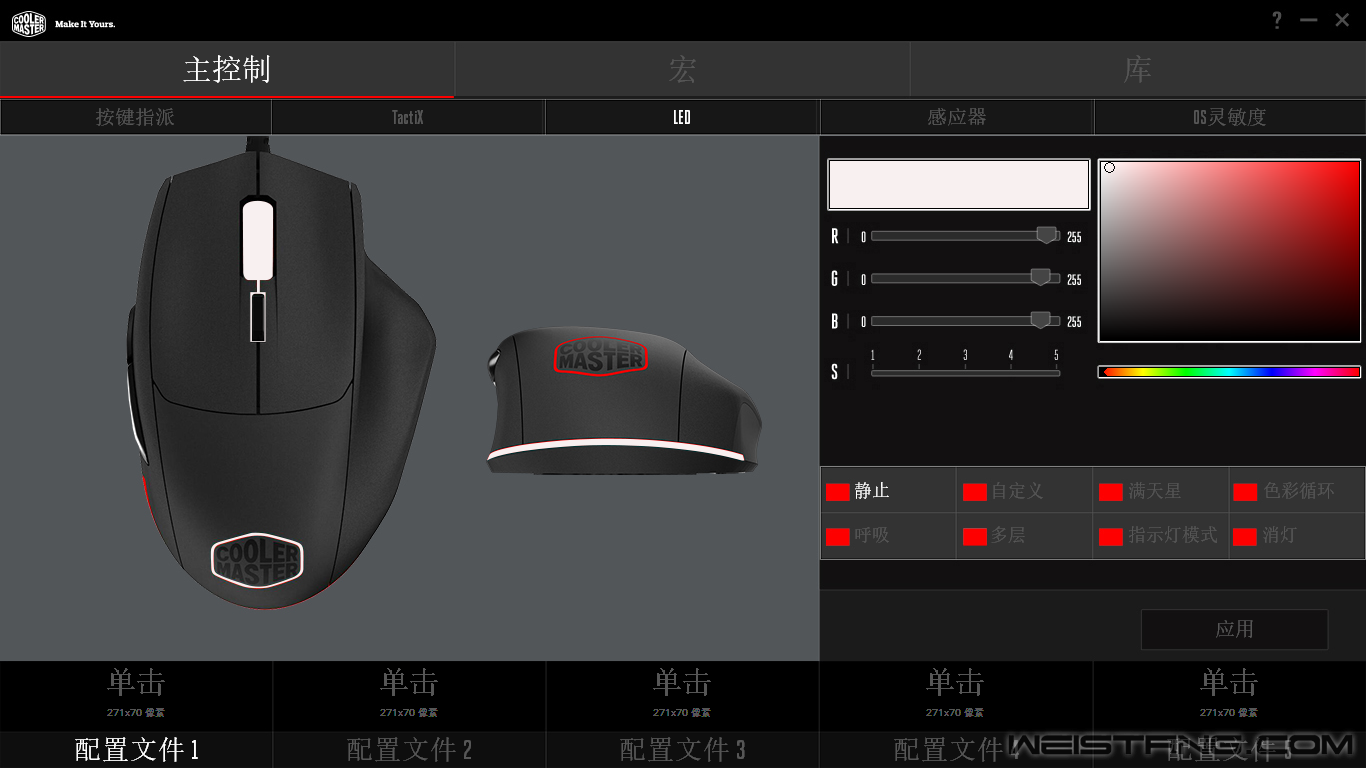The width and height of the screenshot is (1366, 768).
Task: Open the 感应器 sensor sub-tab
Action: (x=957, y=117)
